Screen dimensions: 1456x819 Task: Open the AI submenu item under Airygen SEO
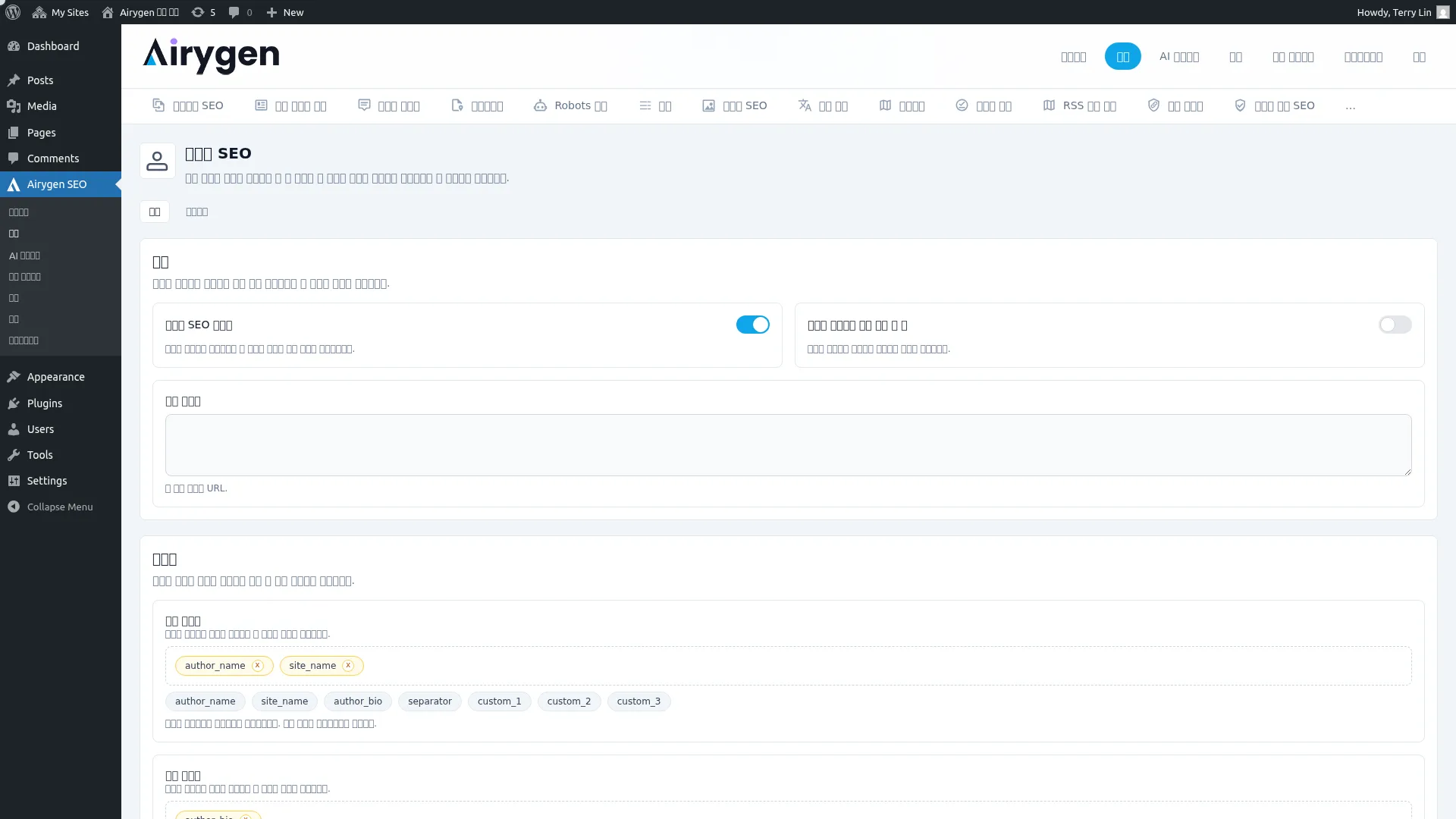24,256
